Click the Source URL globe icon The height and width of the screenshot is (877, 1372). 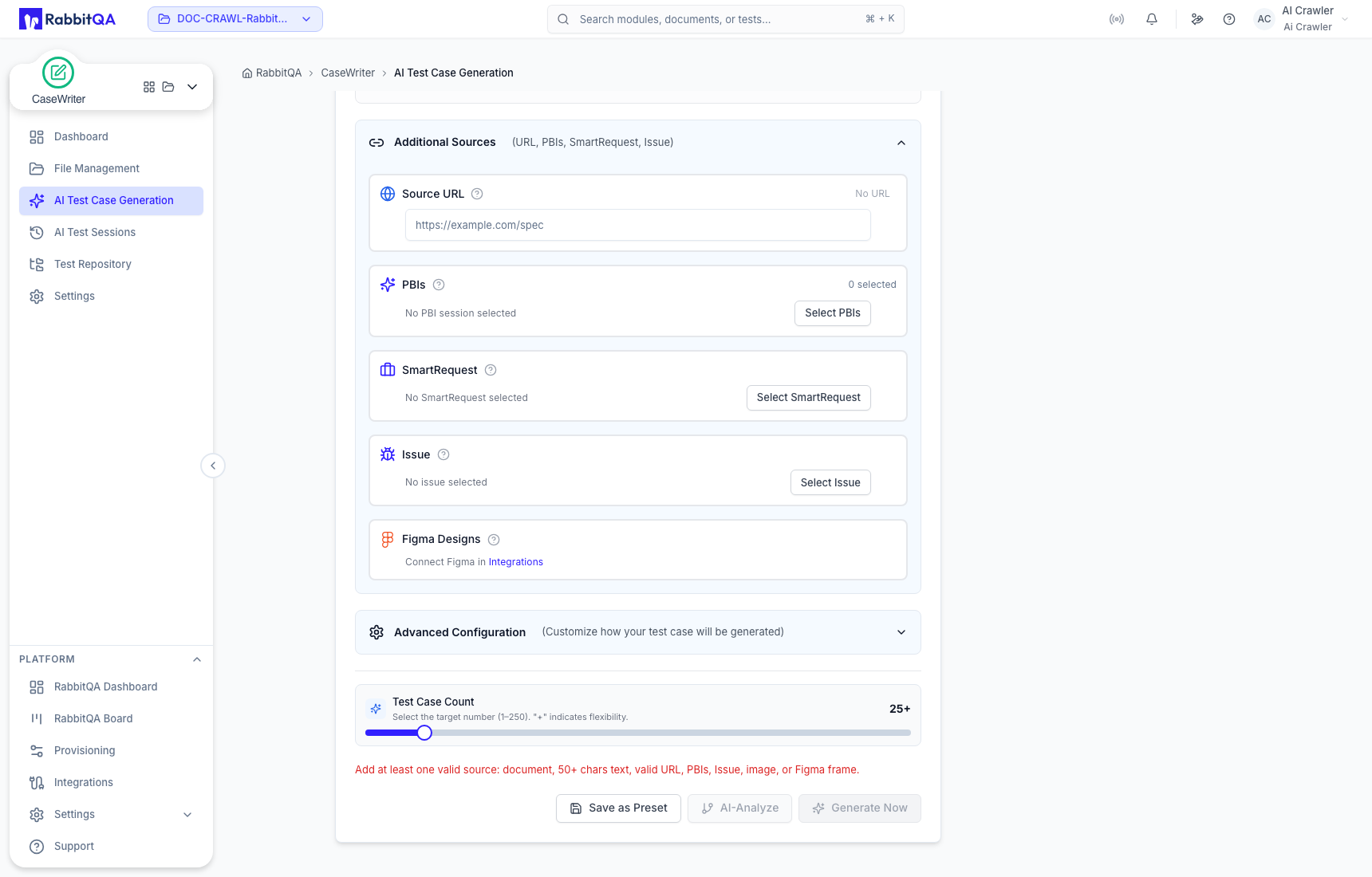coord(388,194)
